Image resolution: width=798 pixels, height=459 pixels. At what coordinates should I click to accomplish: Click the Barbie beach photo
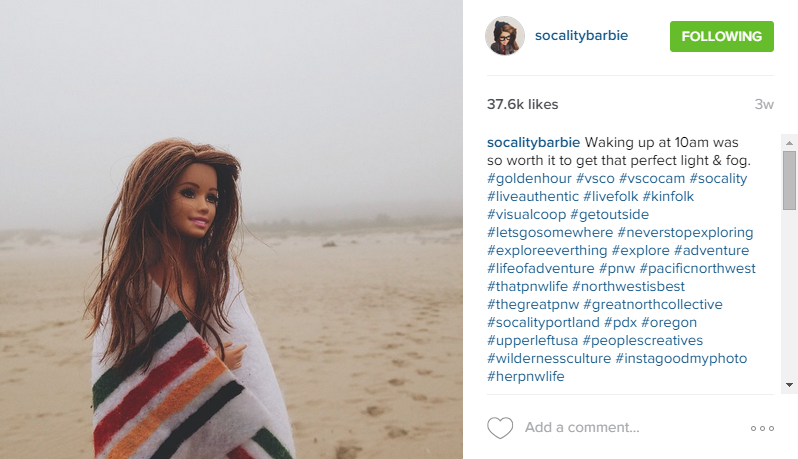[x=231, y=230]
